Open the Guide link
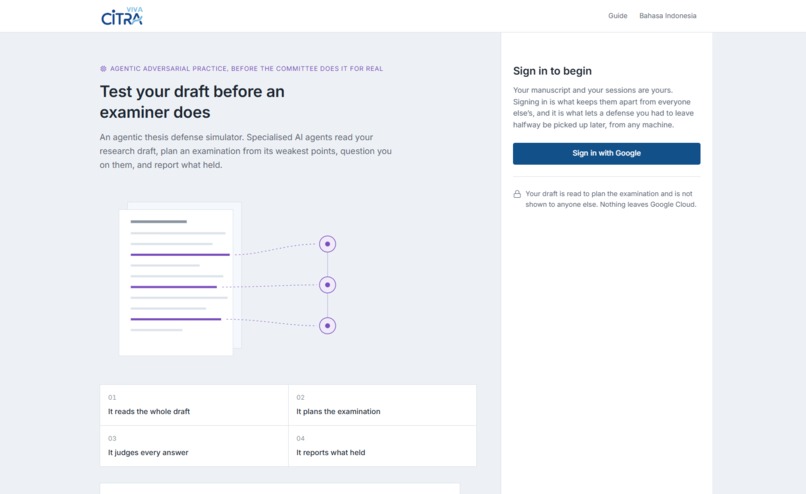The image size is (806, 494). point(617,16)
